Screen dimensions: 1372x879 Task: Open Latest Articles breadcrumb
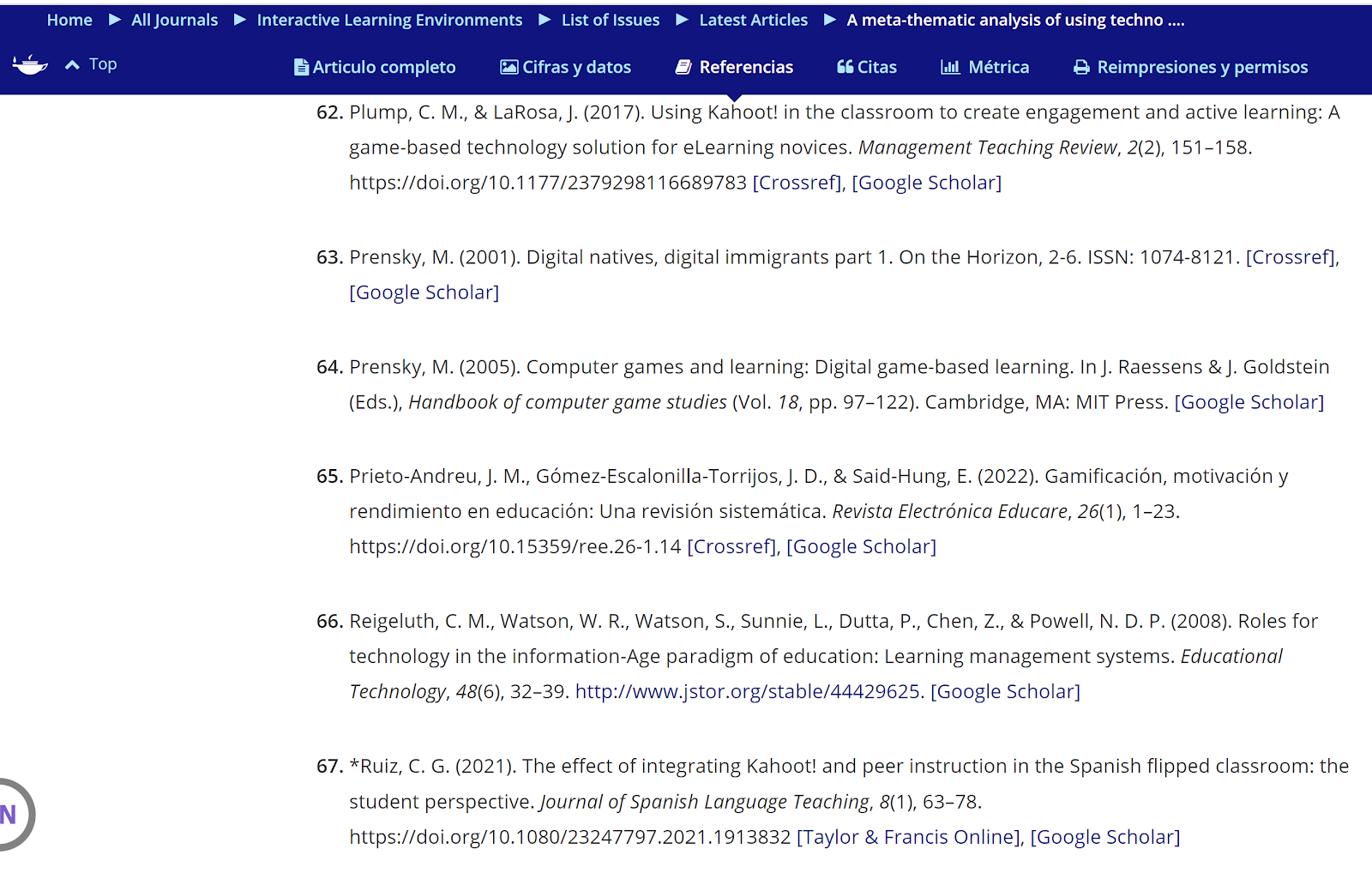754,20
